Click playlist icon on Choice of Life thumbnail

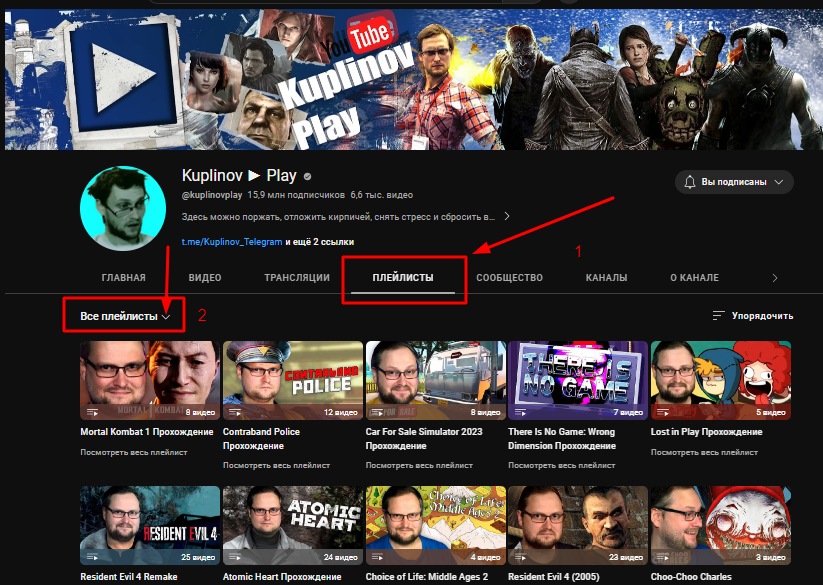pos(377,557)
